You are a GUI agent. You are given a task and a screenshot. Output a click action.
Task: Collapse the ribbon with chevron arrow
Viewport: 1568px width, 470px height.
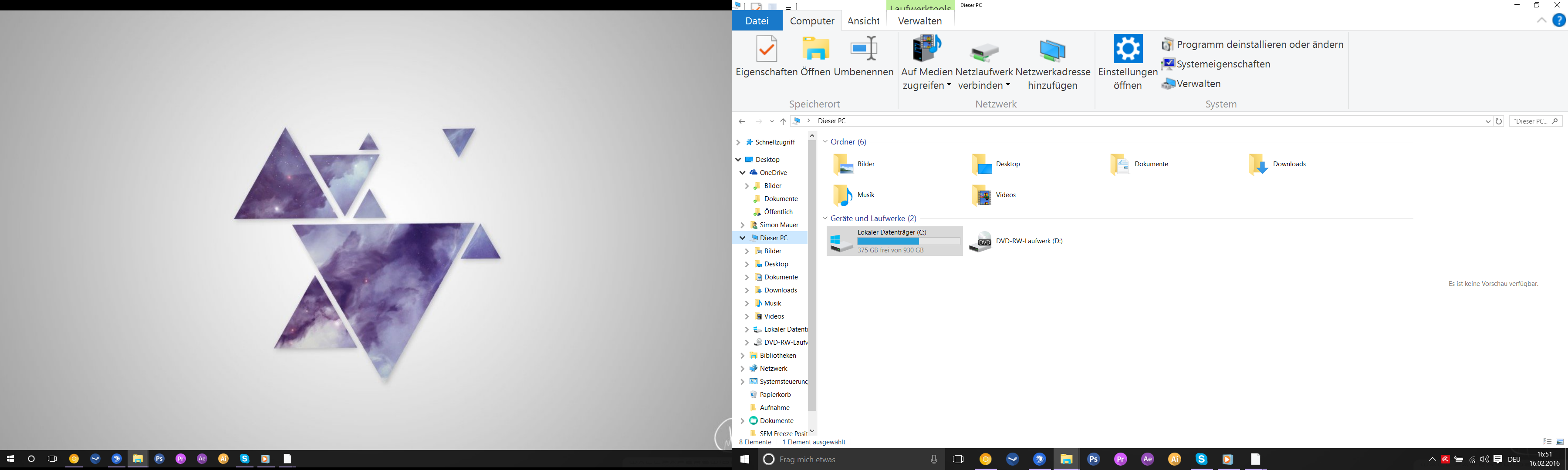[x=1541, y=21]
